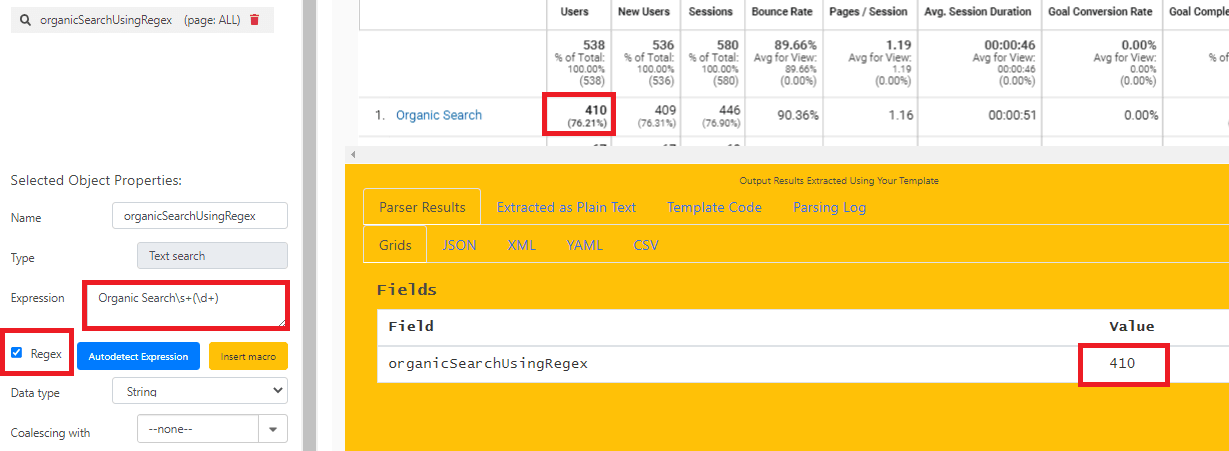Open the Extracted as Plain Text tab
This screenshot has width=1229, height=451.
566,207
